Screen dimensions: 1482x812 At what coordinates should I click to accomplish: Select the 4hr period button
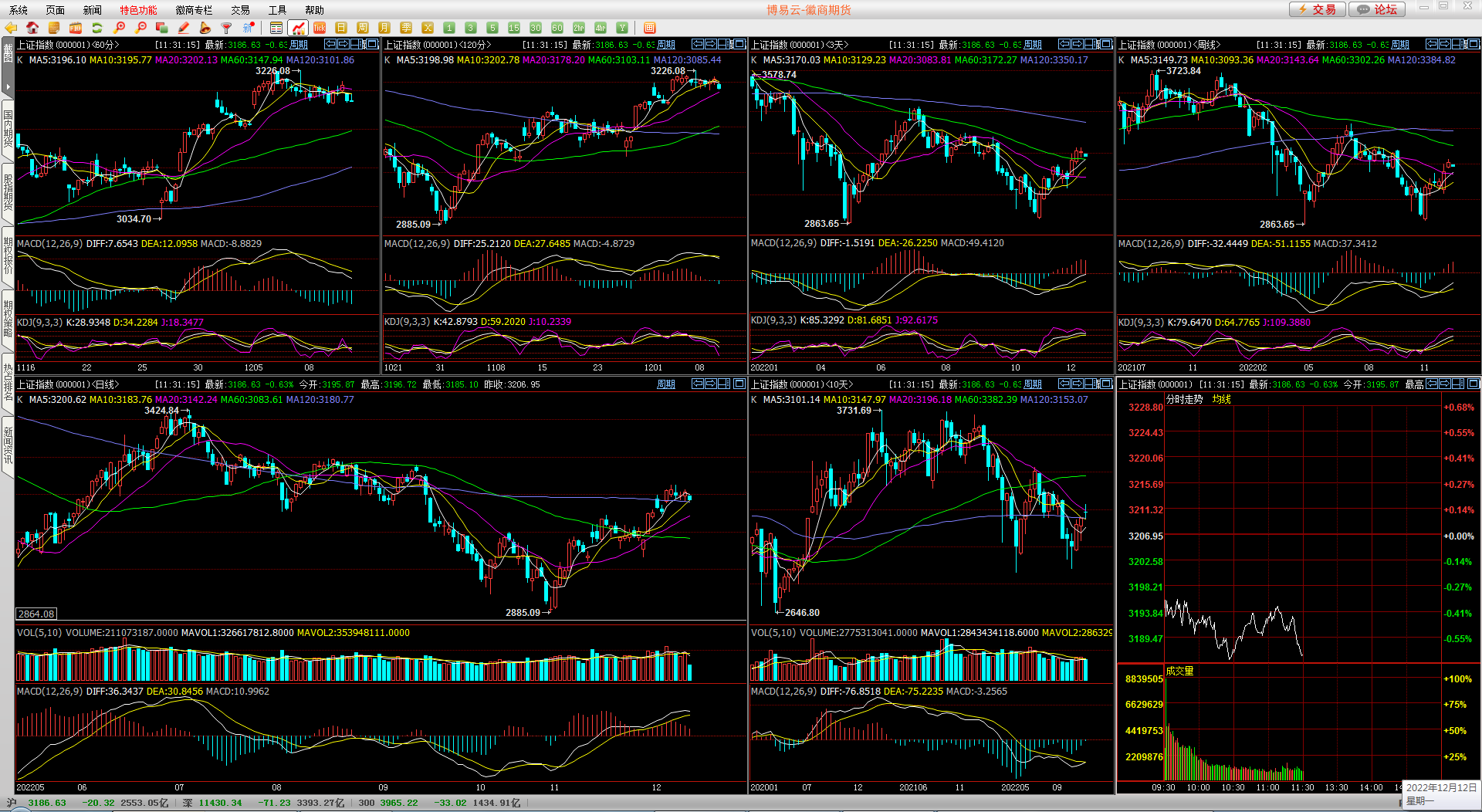click(601, 28)
